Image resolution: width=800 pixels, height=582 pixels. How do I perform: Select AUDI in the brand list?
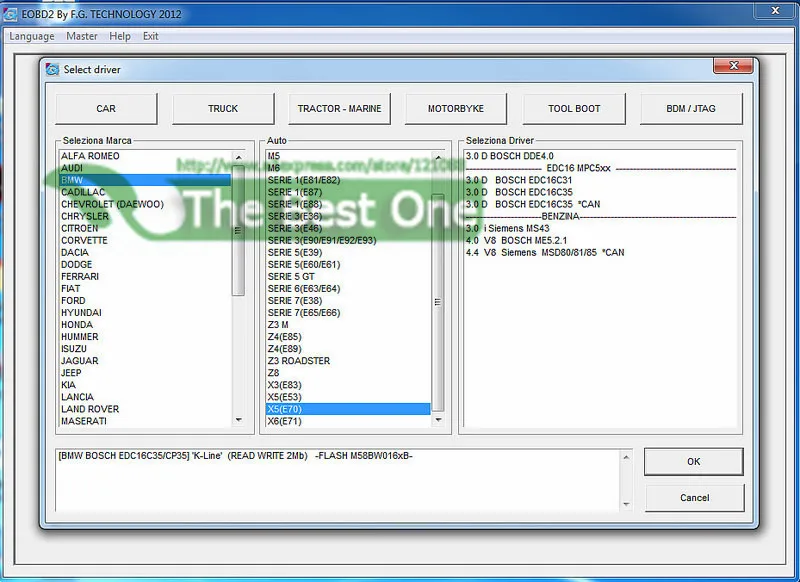(x=145, y=168)
